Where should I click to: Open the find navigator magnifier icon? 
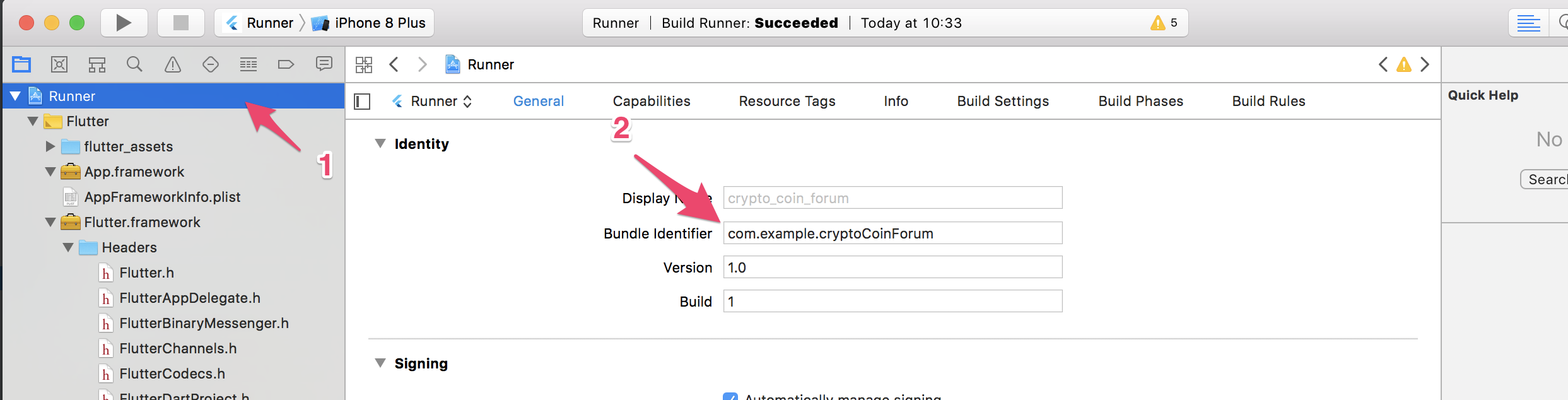(x=134, y=64)
